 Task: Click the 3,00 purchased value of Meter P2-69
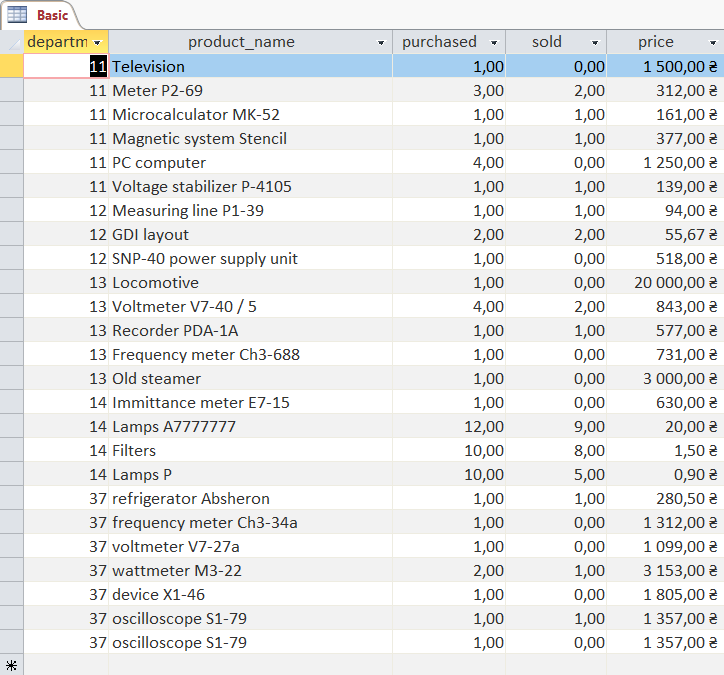[449, 90]
